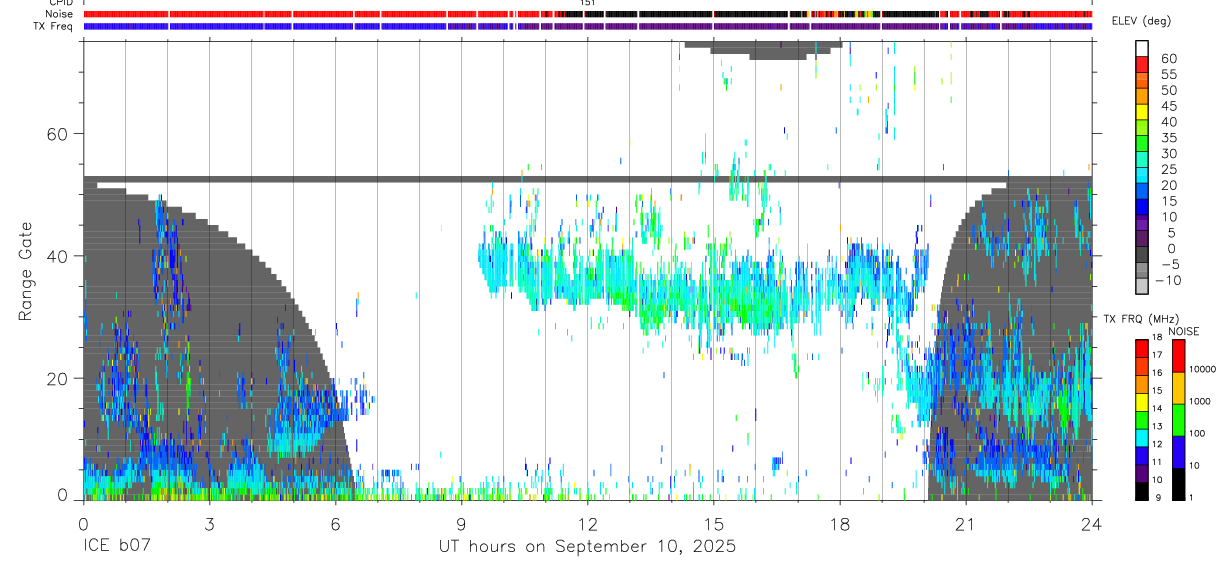1228x567 pixels.
Task: Click the 6 hour label on time axis
Action: [335, 522]
